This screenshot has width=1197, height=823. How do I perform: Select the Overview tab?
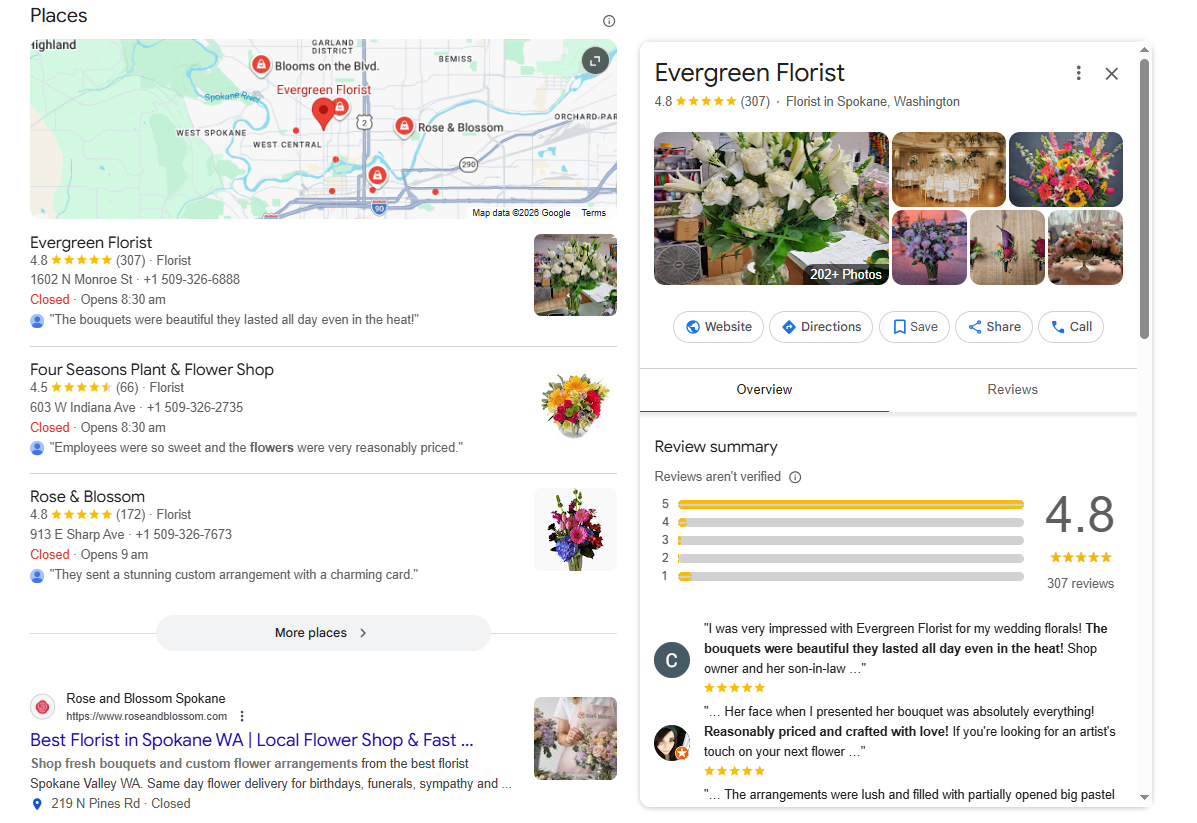(764, 389)
